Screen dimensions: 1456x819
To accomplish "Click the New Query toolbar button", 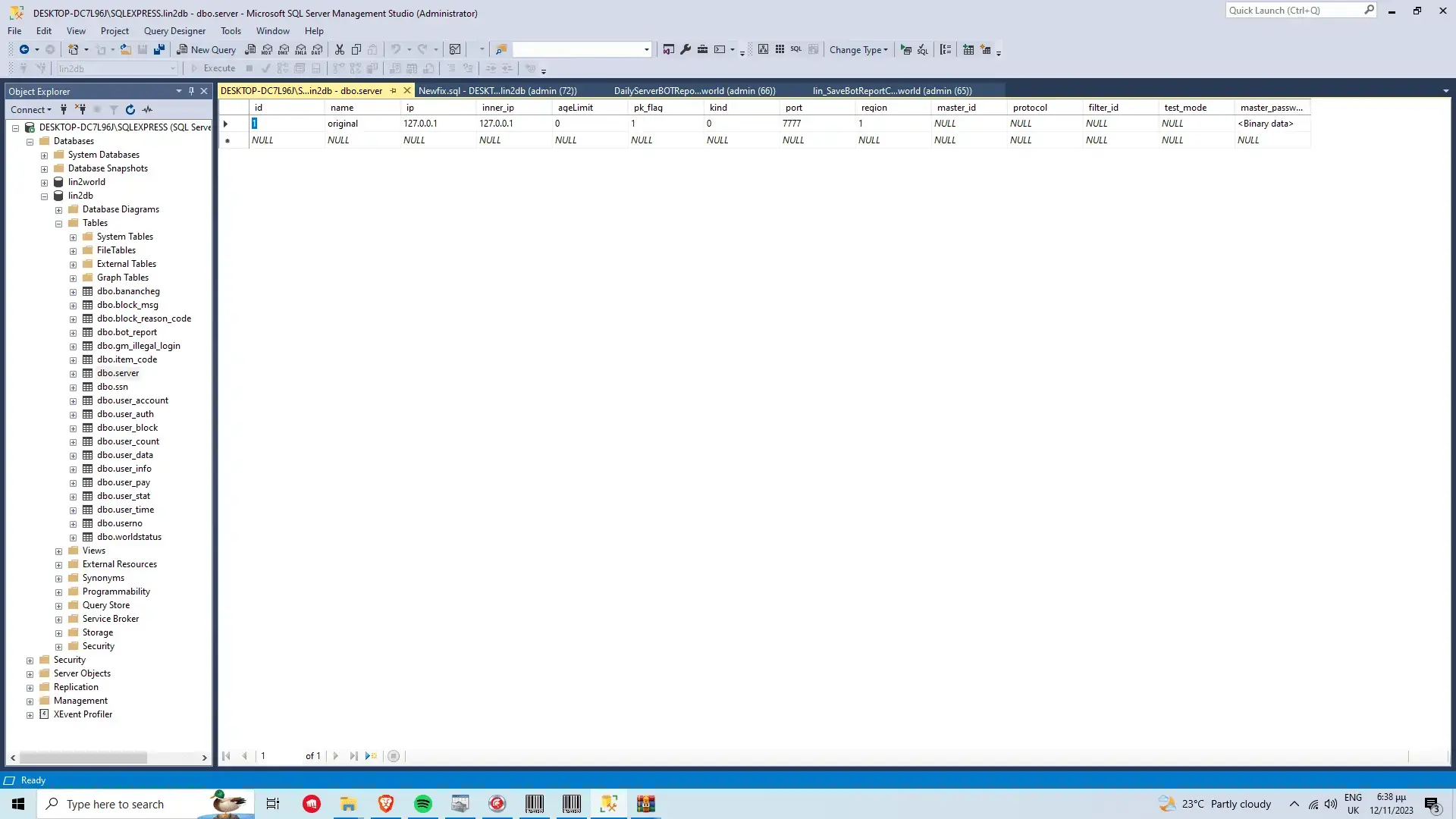I will 206,49.
